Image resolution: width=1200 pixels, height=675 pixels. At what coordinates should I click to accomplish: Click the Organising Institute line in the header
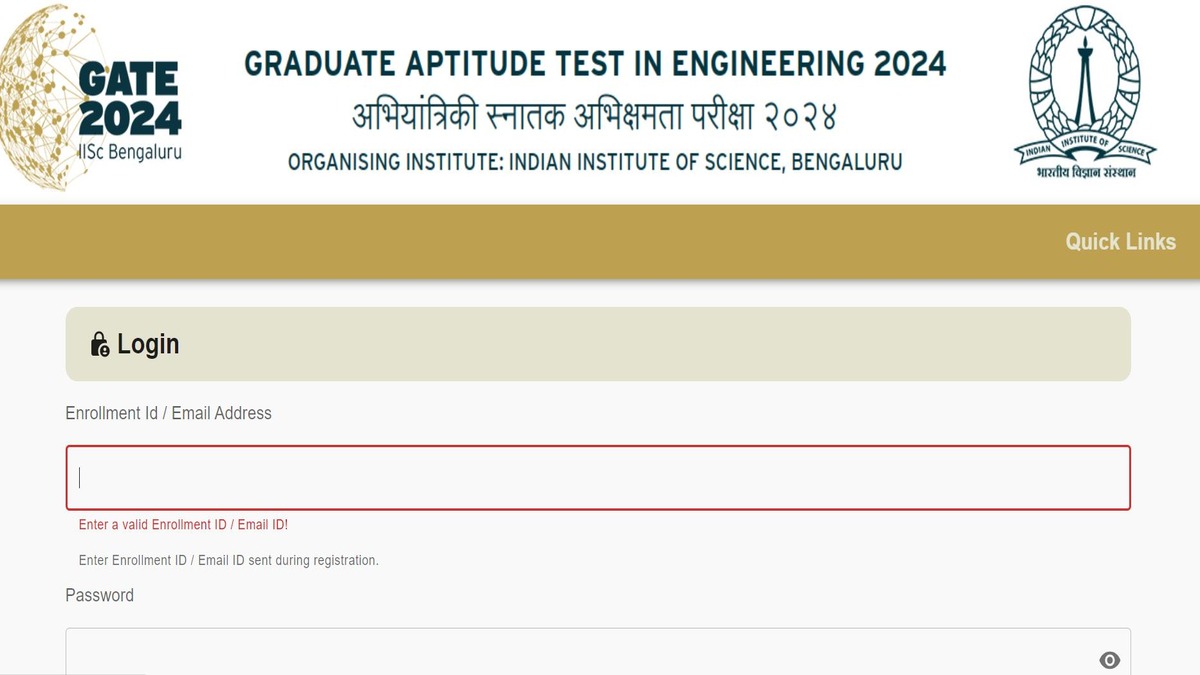595,161
